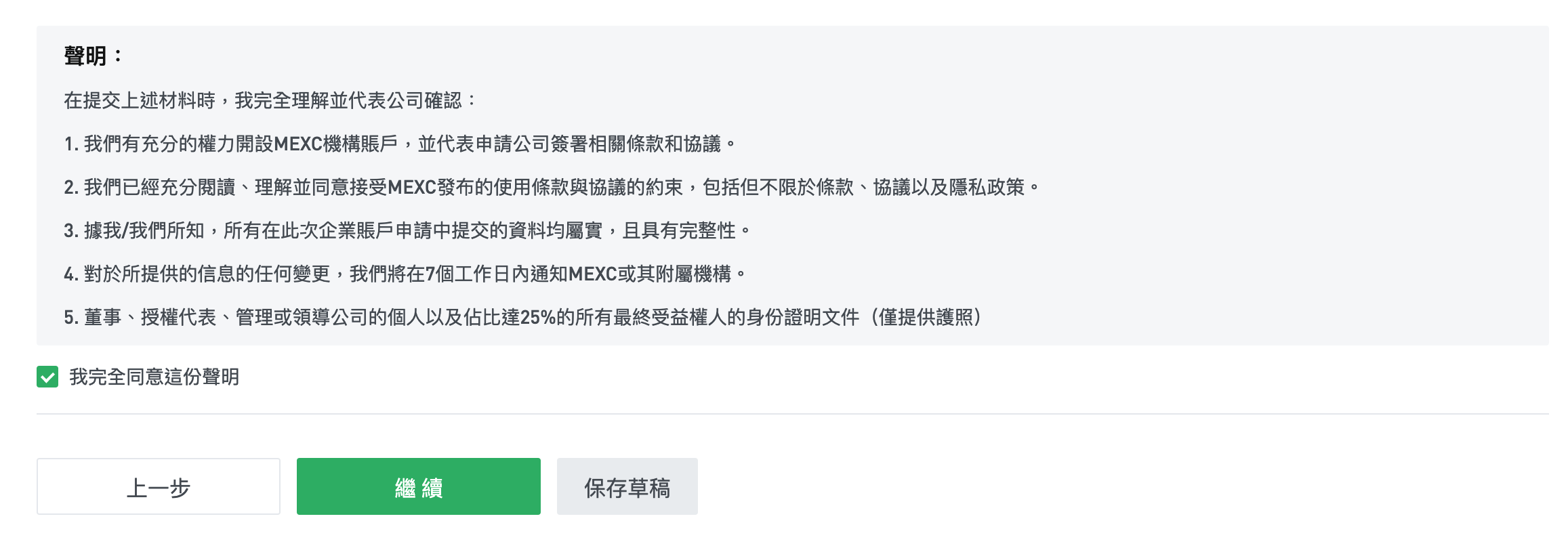Click the divider line below the checkbox
Image resolution: width=1568 pixels, height=546 pixels.
click(x=792, y=414)
